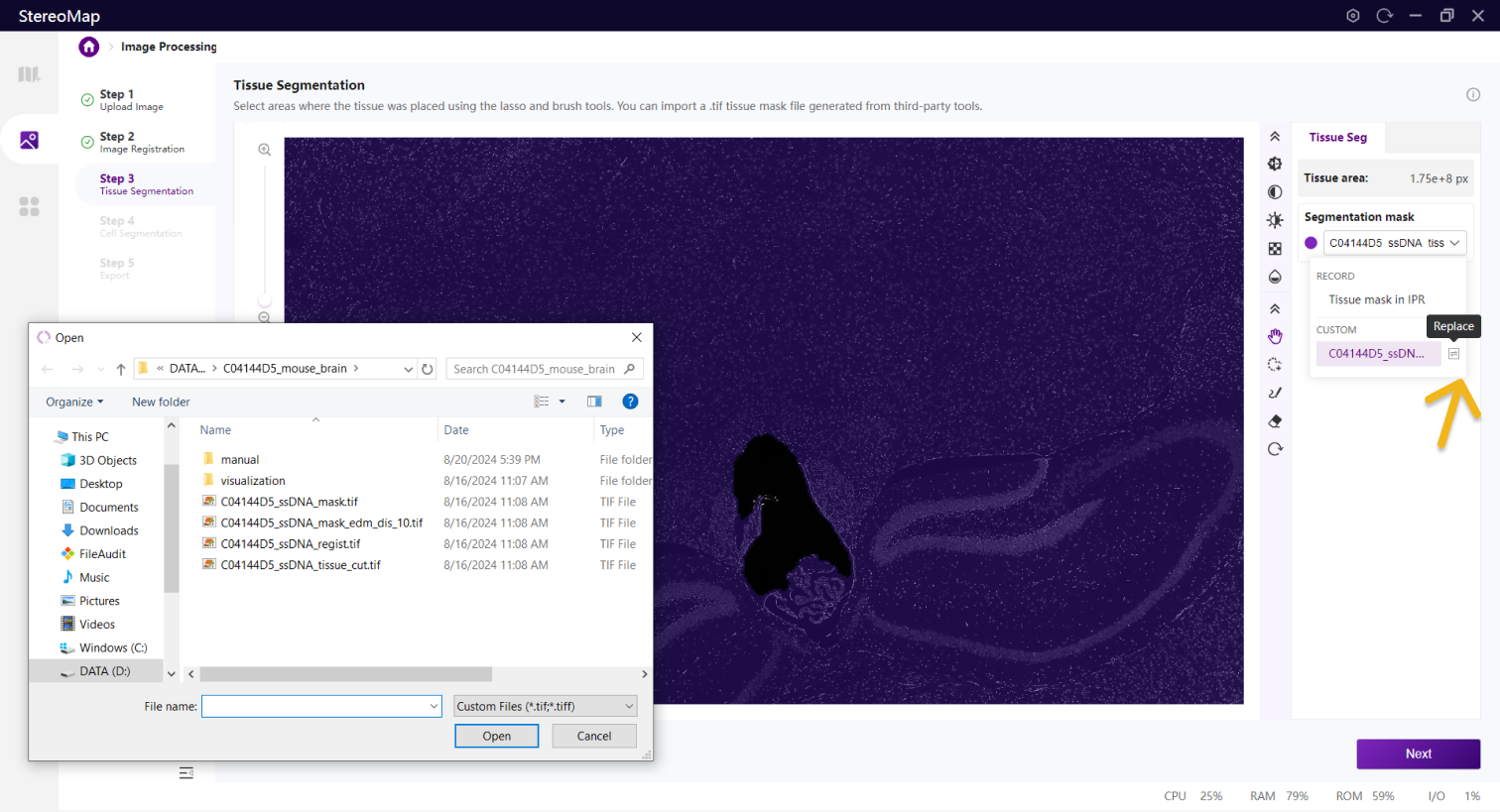Choose Tissue mask in IPR option

click(1376, 299)
